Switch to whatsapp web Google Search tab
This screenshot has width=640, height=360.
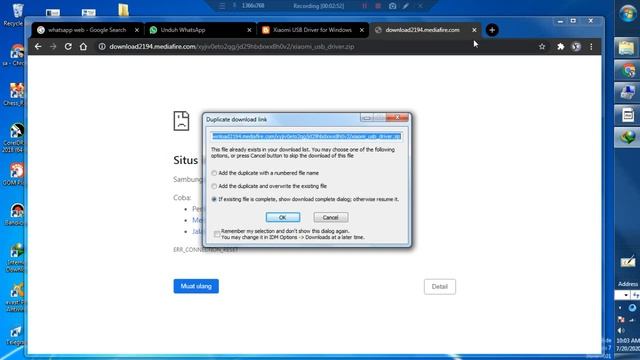coord(87,30)
